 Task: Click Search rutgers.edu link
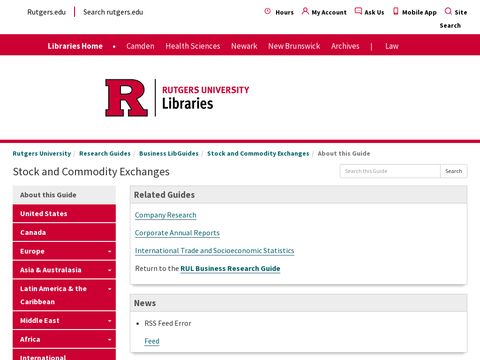click(113, 12)
